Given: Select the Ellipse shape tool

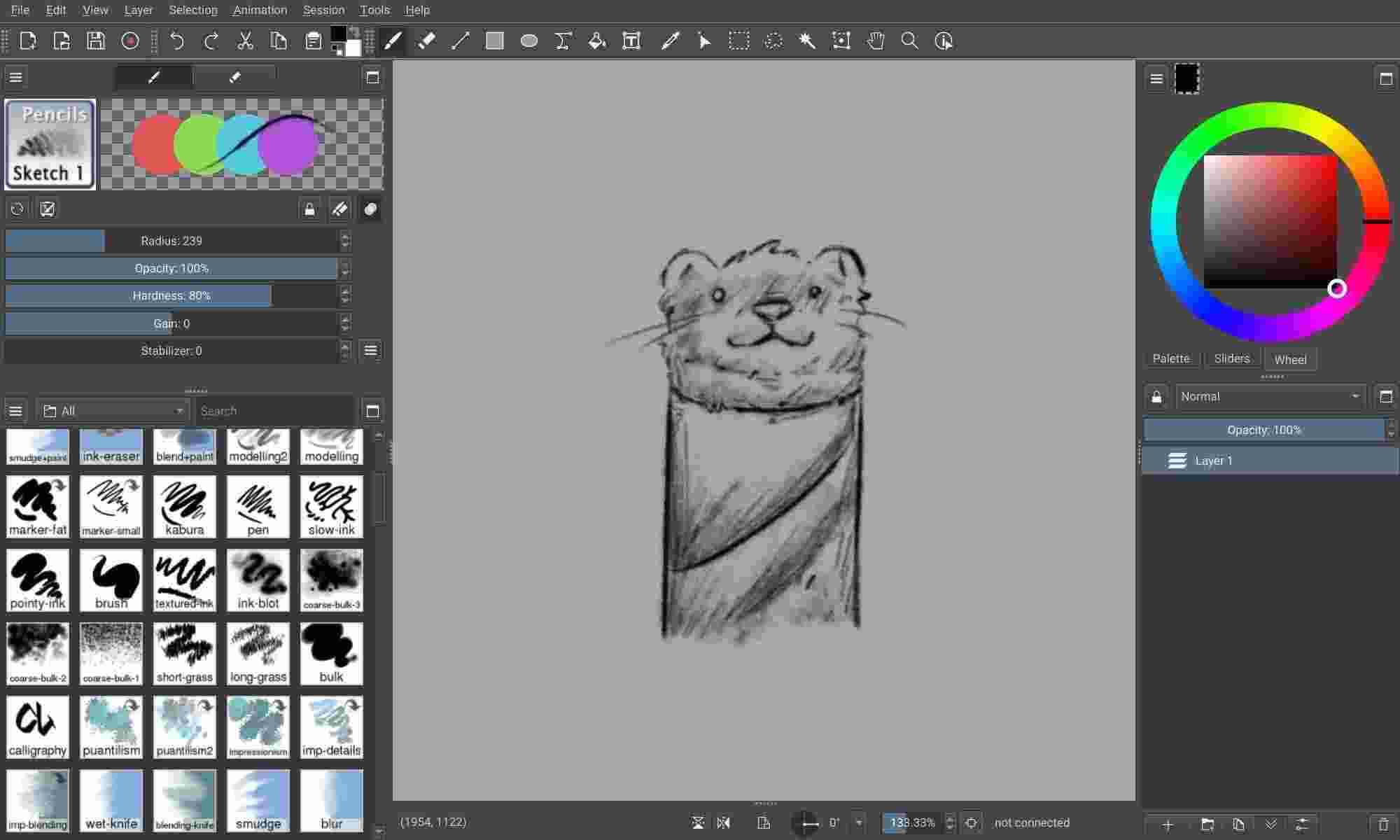Looking at the screenshot, I should pos(529,41).
